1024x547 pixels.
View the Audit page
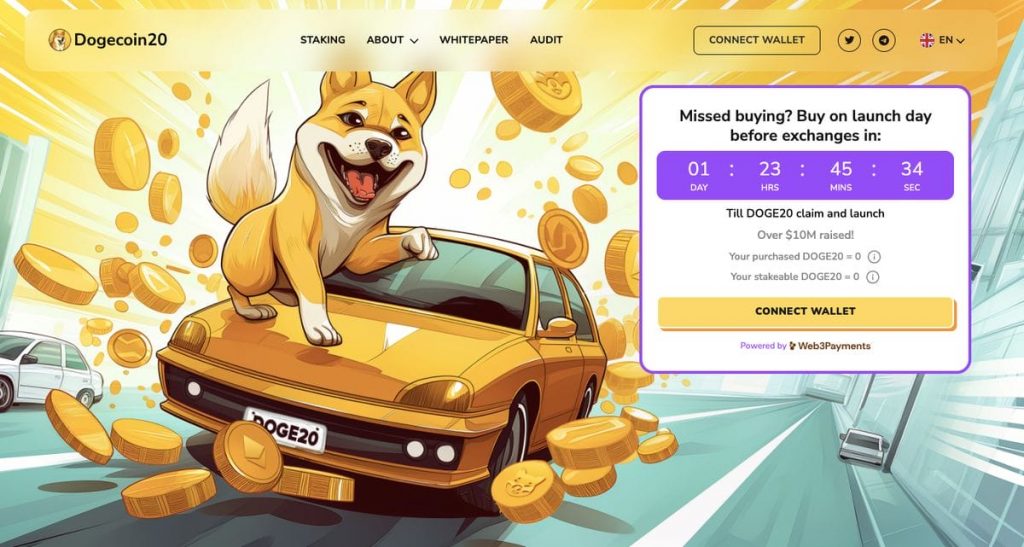tap(546, 40)
